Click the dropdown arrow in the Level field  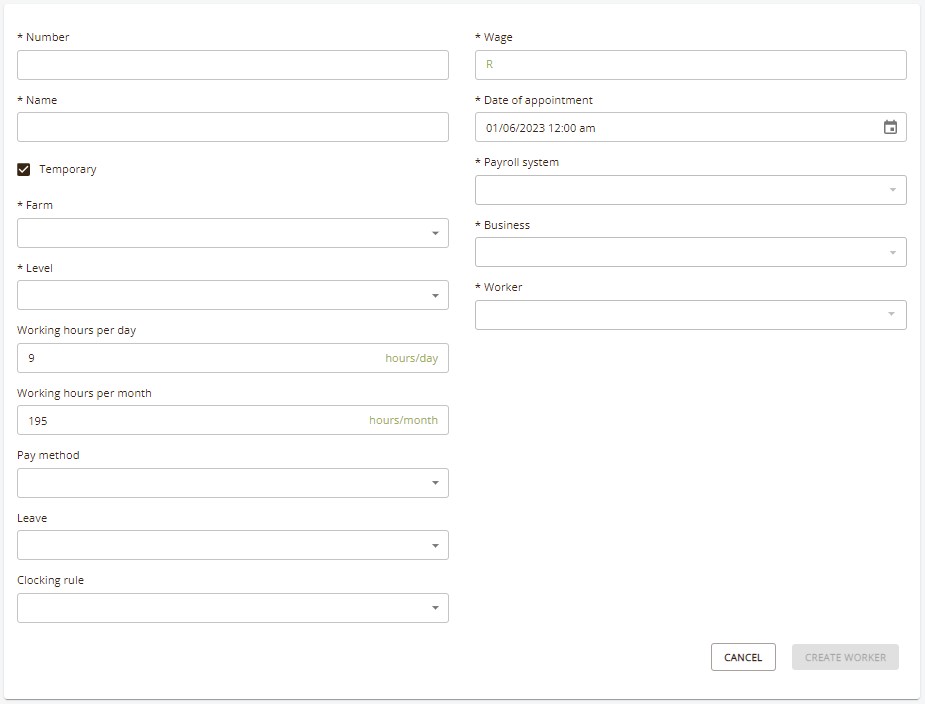pyautogui.click(x=435, y=296)
